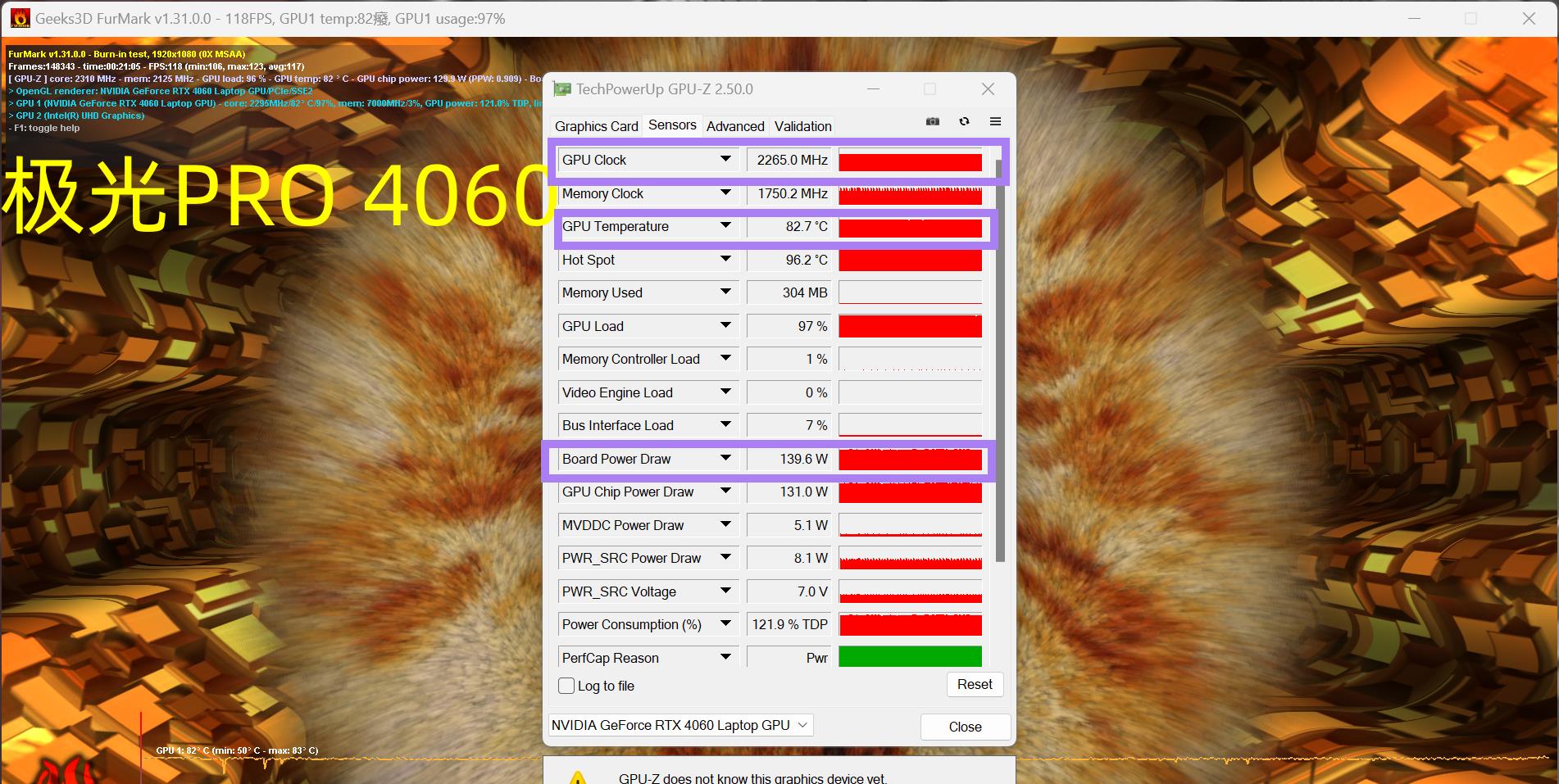Click the Pwr PerfCap Reason value
Viewport: 1559px width, 784px height.
pos(789,657)
